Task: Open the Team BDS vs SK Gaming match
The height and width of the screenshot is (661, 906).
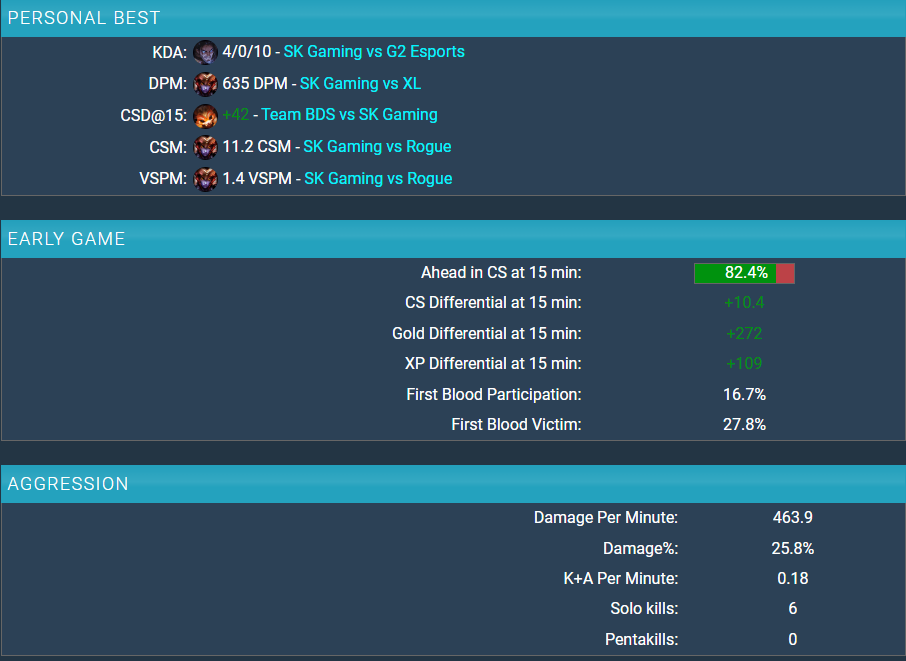Action: point(349,114)
